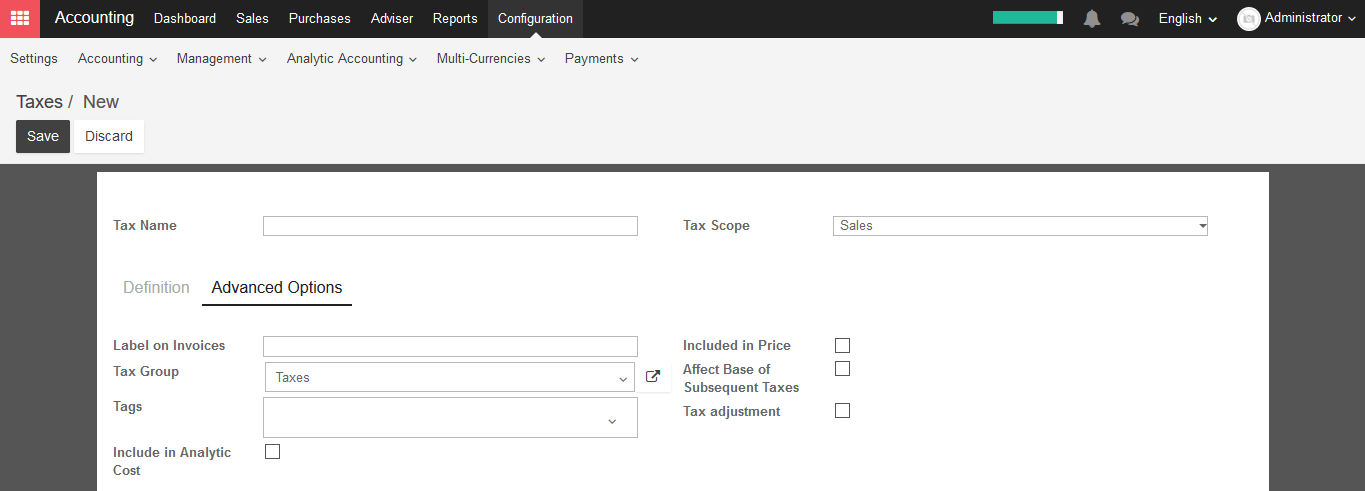Expand the Tax Group dropdown
The image size is (1365, 491).
(x=450, y=377)
